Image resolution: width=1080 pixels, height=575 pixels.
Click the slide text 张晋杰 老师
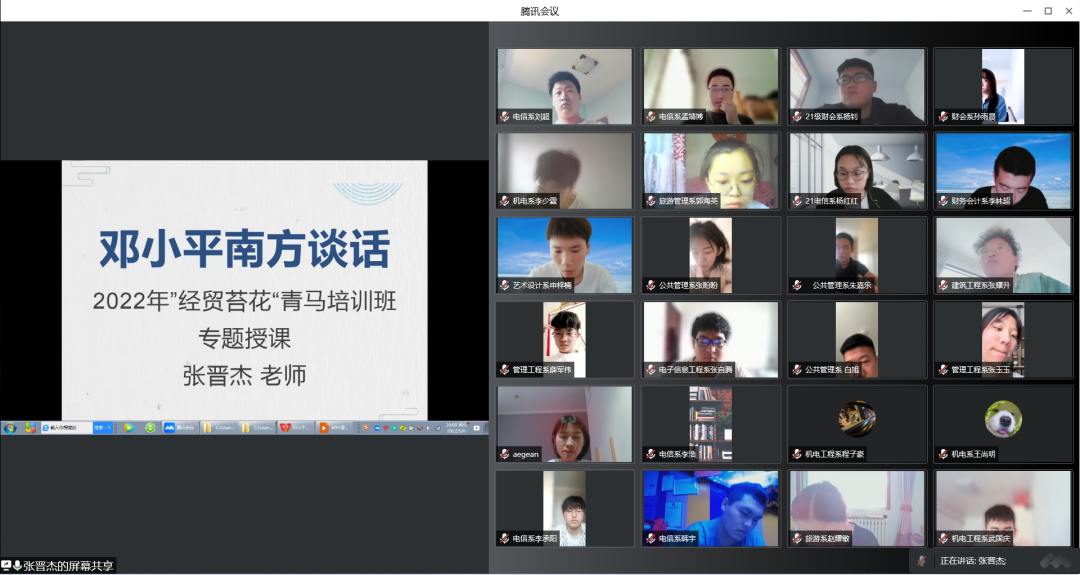245,376
